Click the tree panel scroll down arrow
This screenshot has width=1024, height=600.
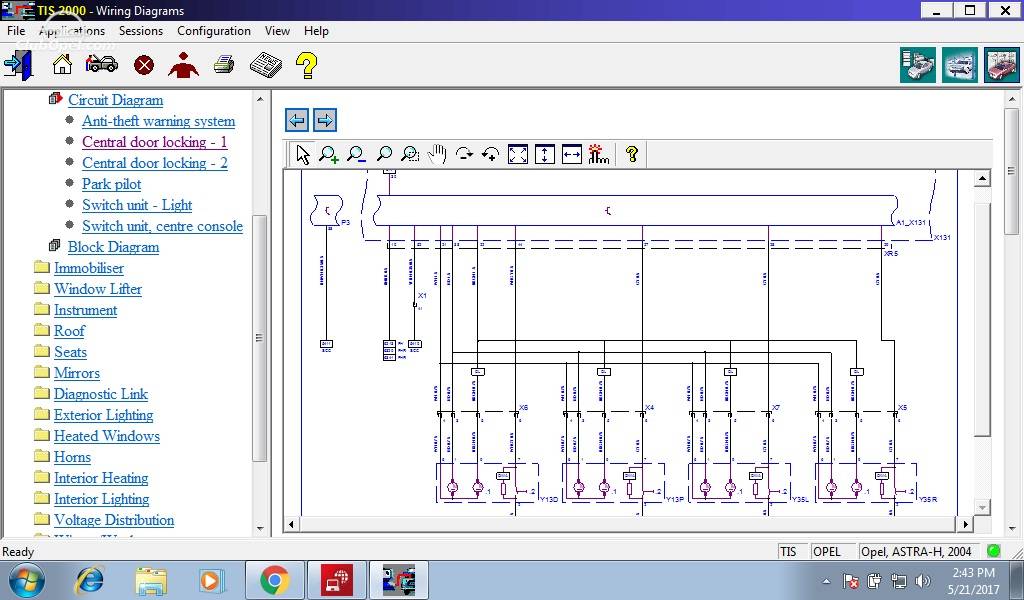coord(260,528)
